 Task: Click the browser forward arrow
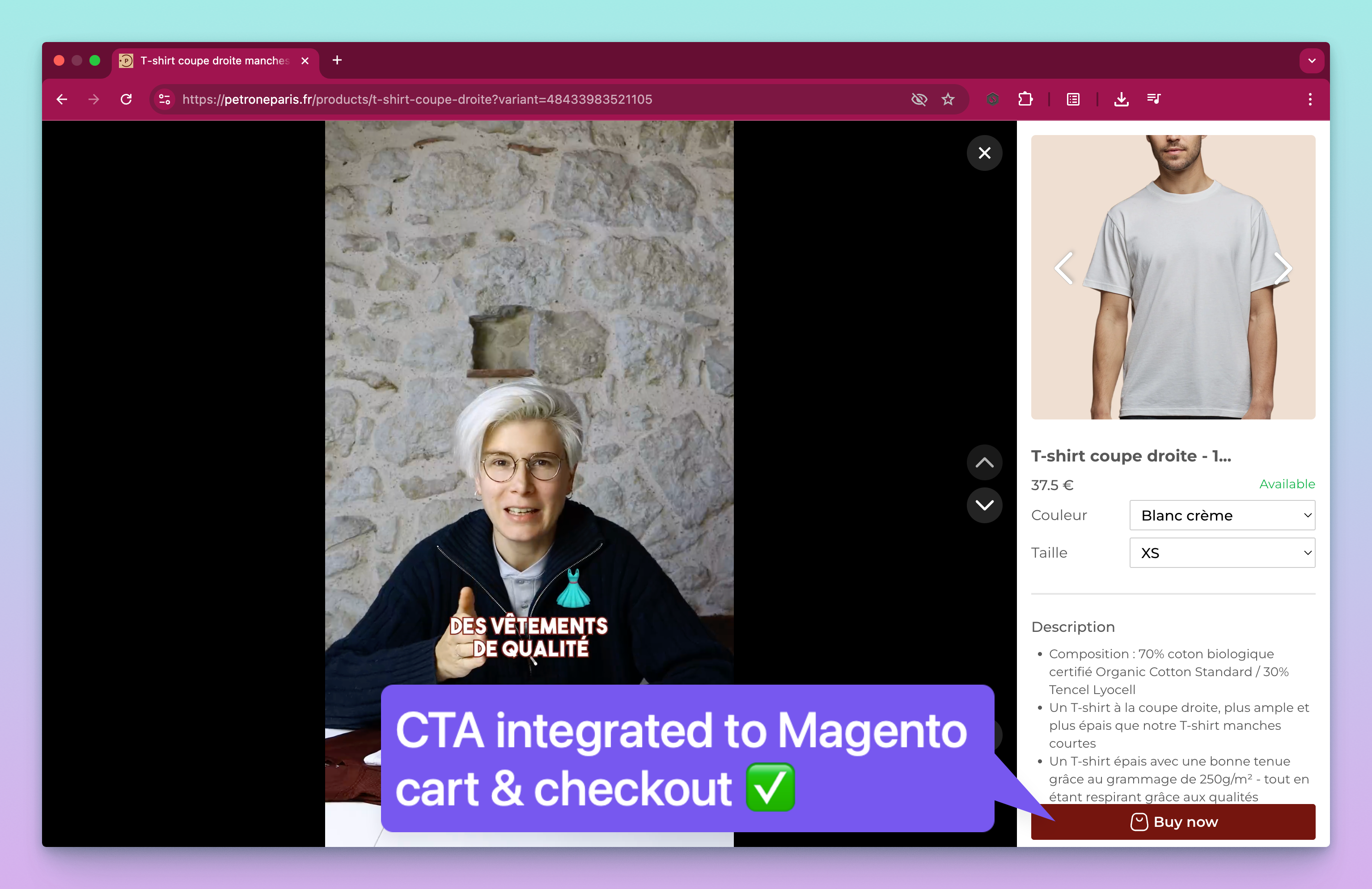tap(94, 99)
